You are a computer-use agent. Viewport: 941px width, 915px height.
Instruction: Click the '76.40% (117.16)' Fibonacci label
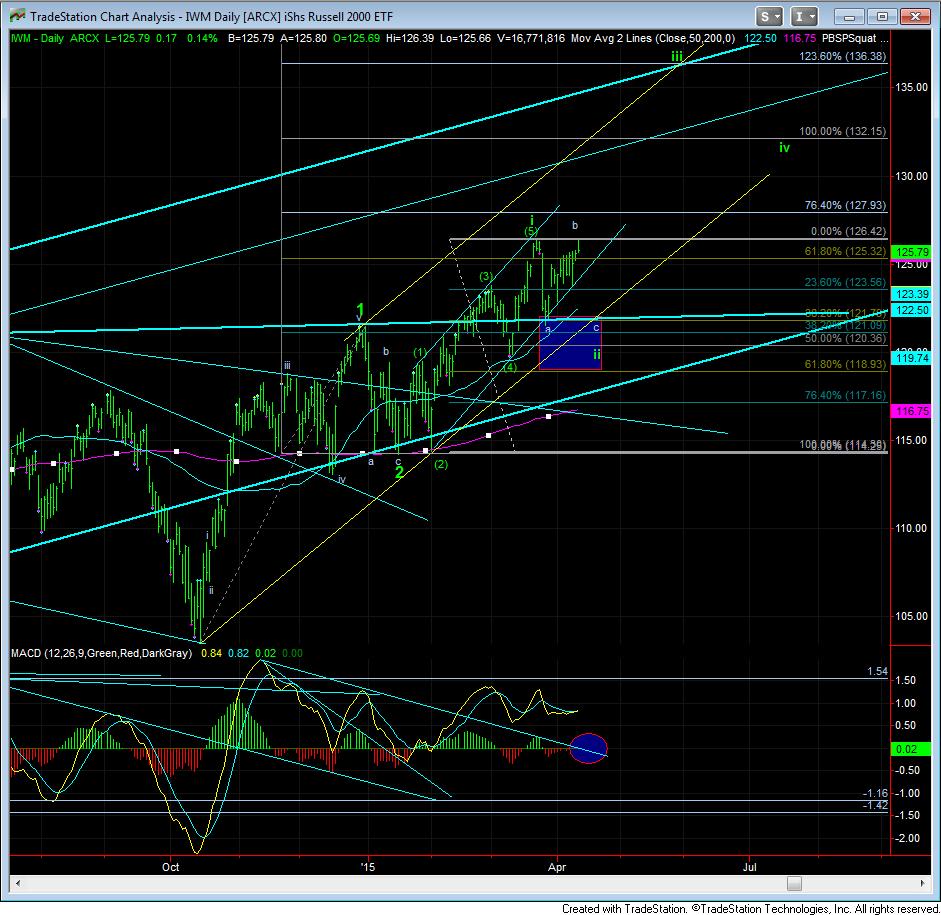click(x=845, y=395)
